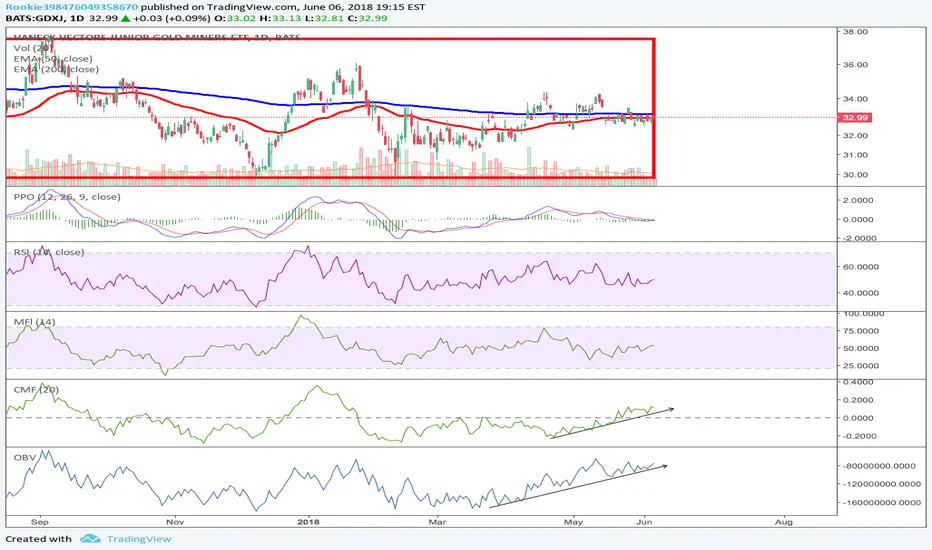Click the 0.4000 CMF axis label
Image resolution: width=932 pixels, height=550 pixels.
tap(859, 382)
